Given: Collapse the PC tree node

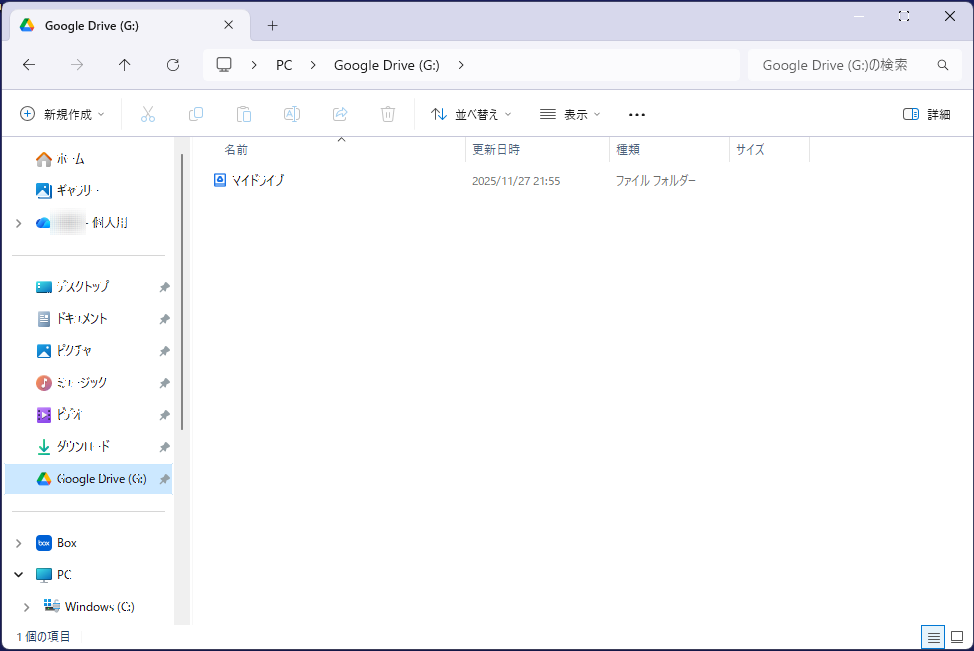Looking at the screenshot, I should 18,575.
